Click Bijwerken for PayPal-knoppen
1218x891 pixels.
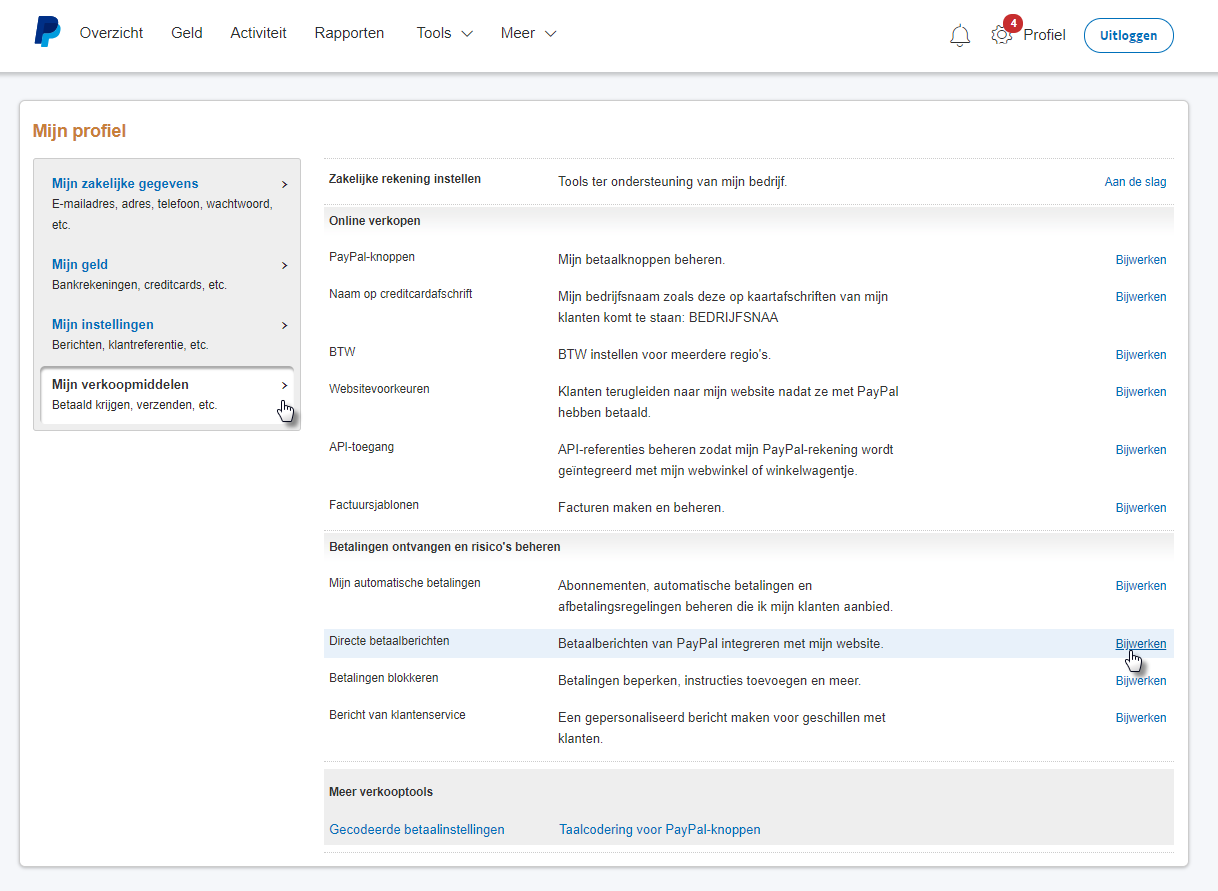click(1141, 260)
